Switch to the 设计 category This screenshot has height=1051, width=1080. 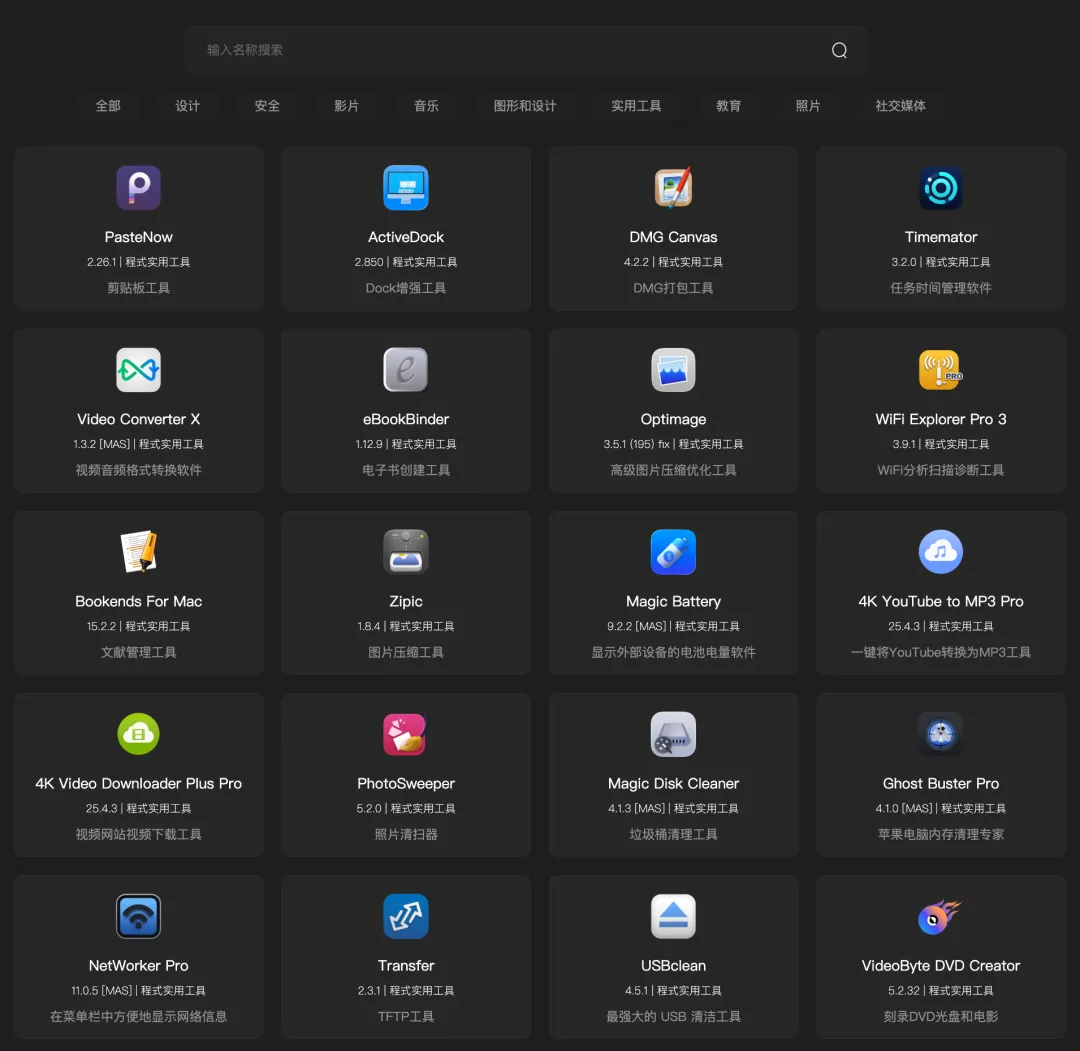187,106
